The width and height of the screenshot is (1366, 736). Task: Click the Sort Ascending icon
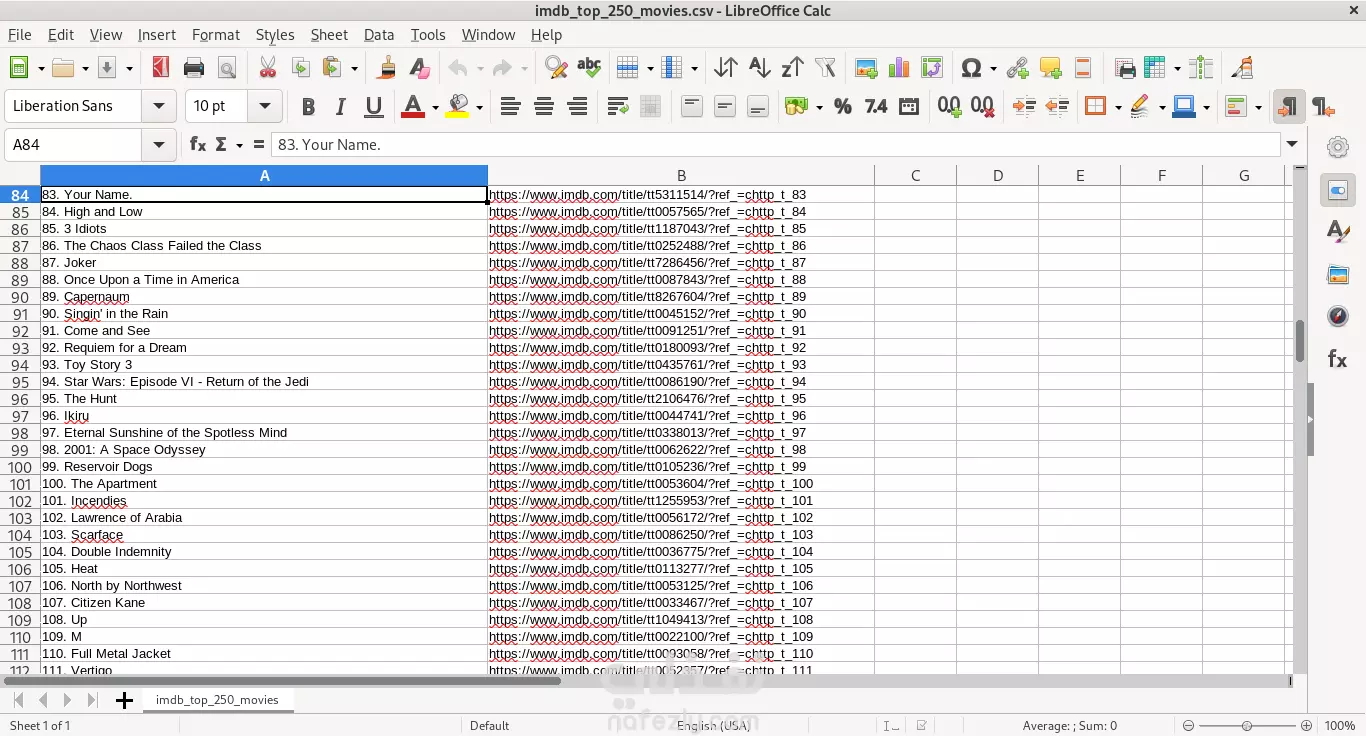pos(759,68)
